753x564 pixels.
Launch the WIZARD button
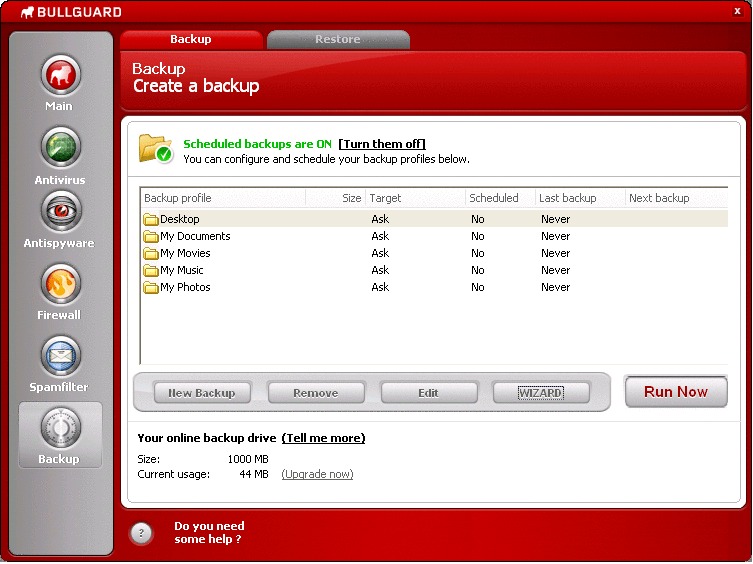click(x=541, y=393)
